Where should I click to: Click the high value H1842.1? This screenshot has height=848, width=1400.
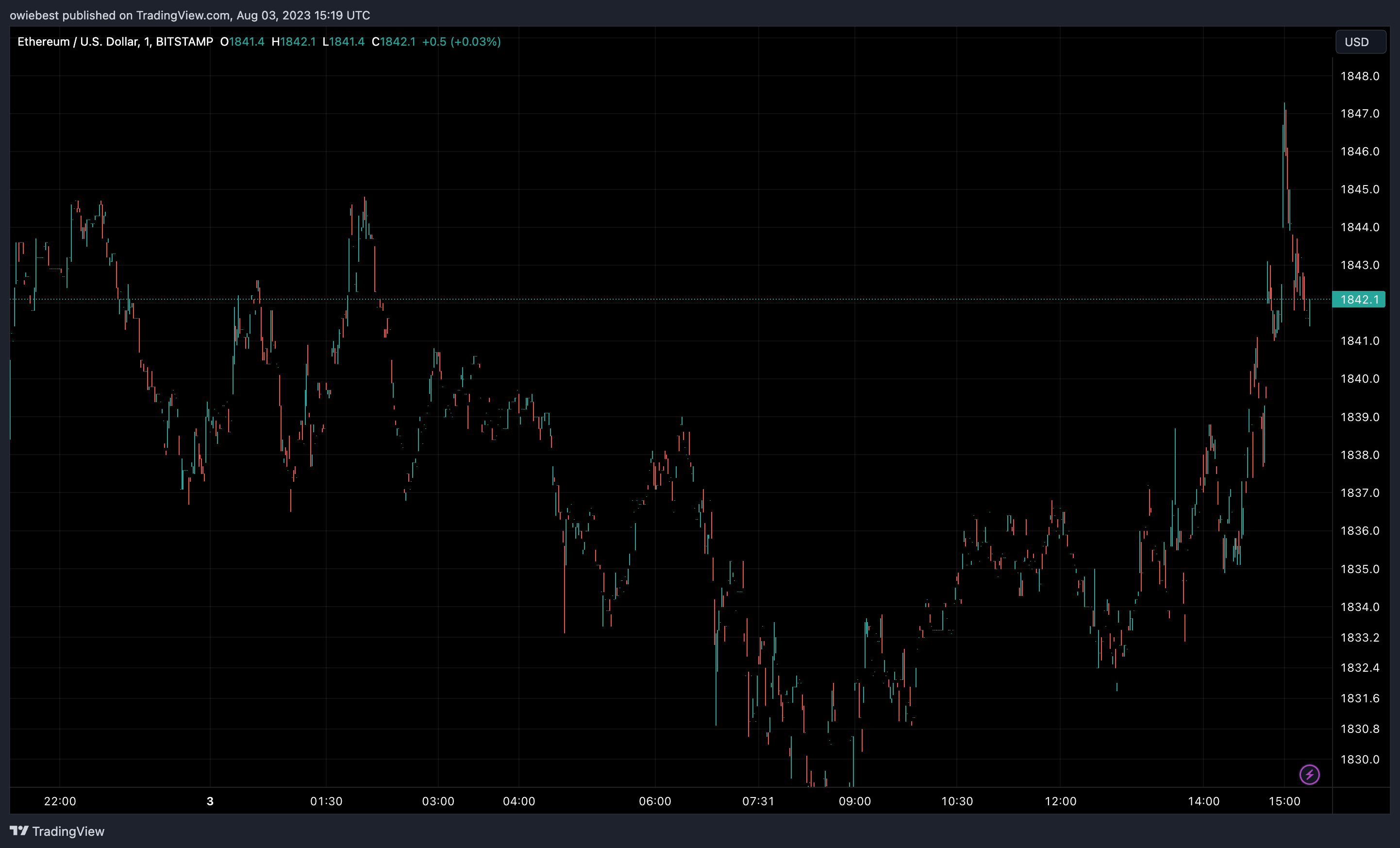tap(293, 41)
